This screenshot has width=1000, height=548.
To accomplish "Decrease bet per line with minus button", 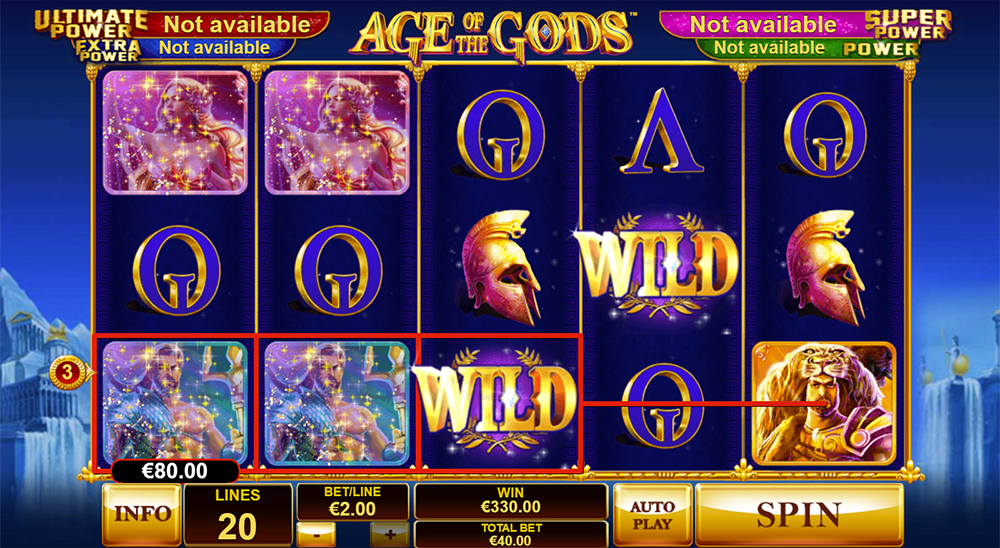I will [316, 533].
